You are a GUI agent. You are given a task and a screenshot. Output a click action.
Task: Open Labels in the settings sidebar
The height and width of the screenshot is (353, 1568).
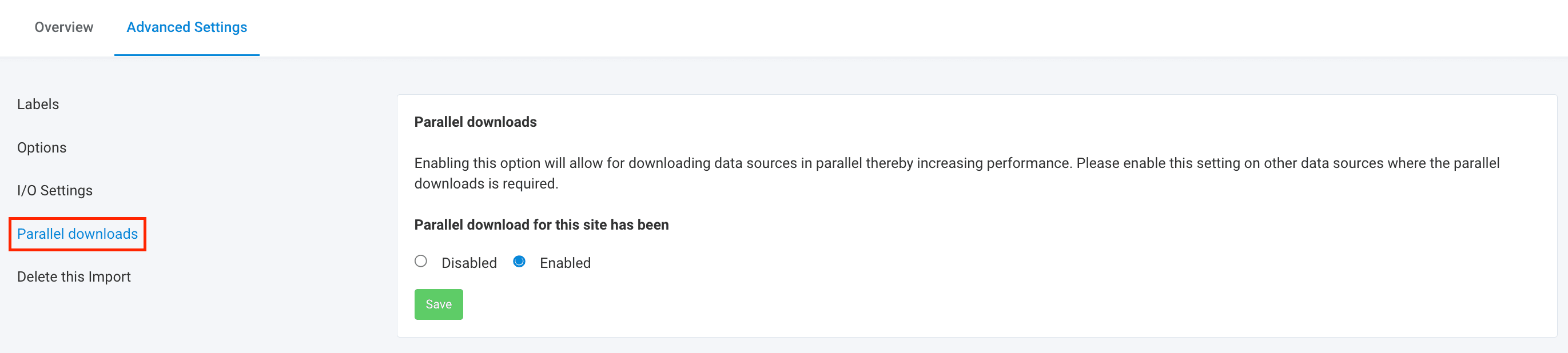(x=38, y=105)
